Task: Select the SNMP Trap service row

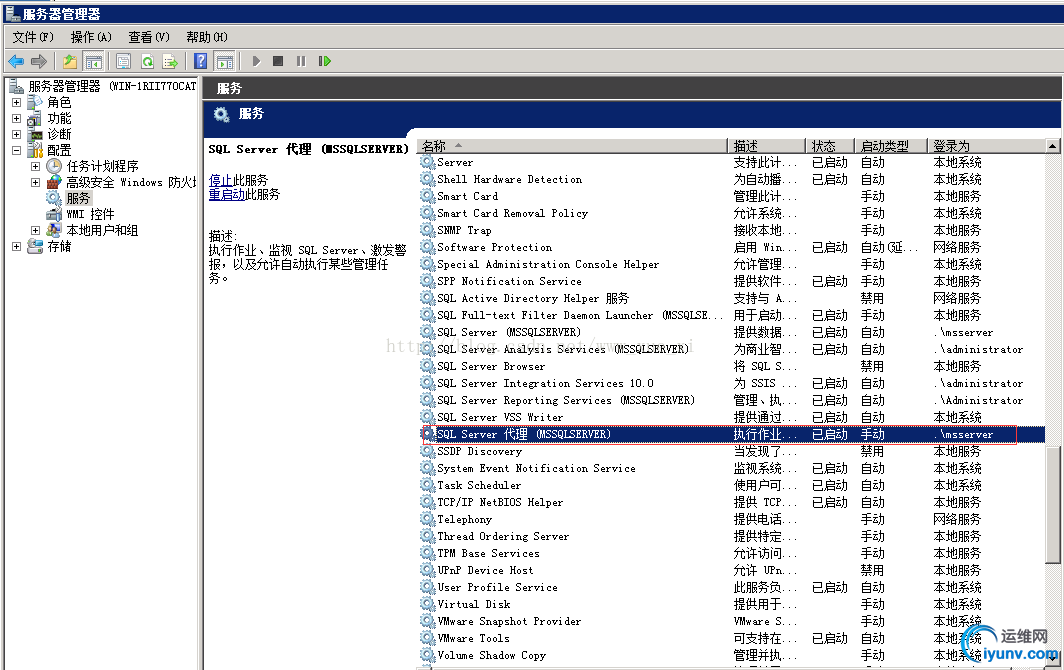Action: 732,231
